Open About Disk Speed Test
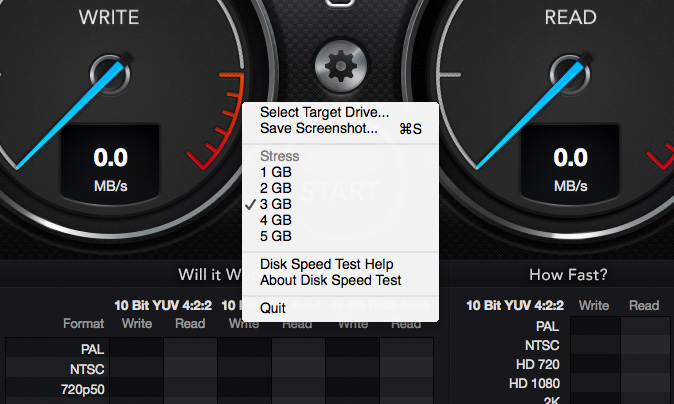This screenshot has width=674, height=404. coord(330,280)
